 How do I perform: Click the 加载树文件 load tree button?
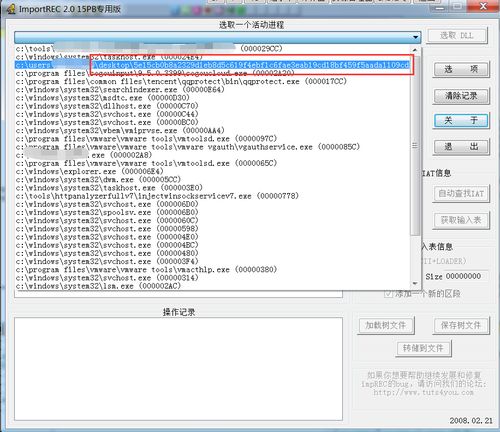pos(386,326)
